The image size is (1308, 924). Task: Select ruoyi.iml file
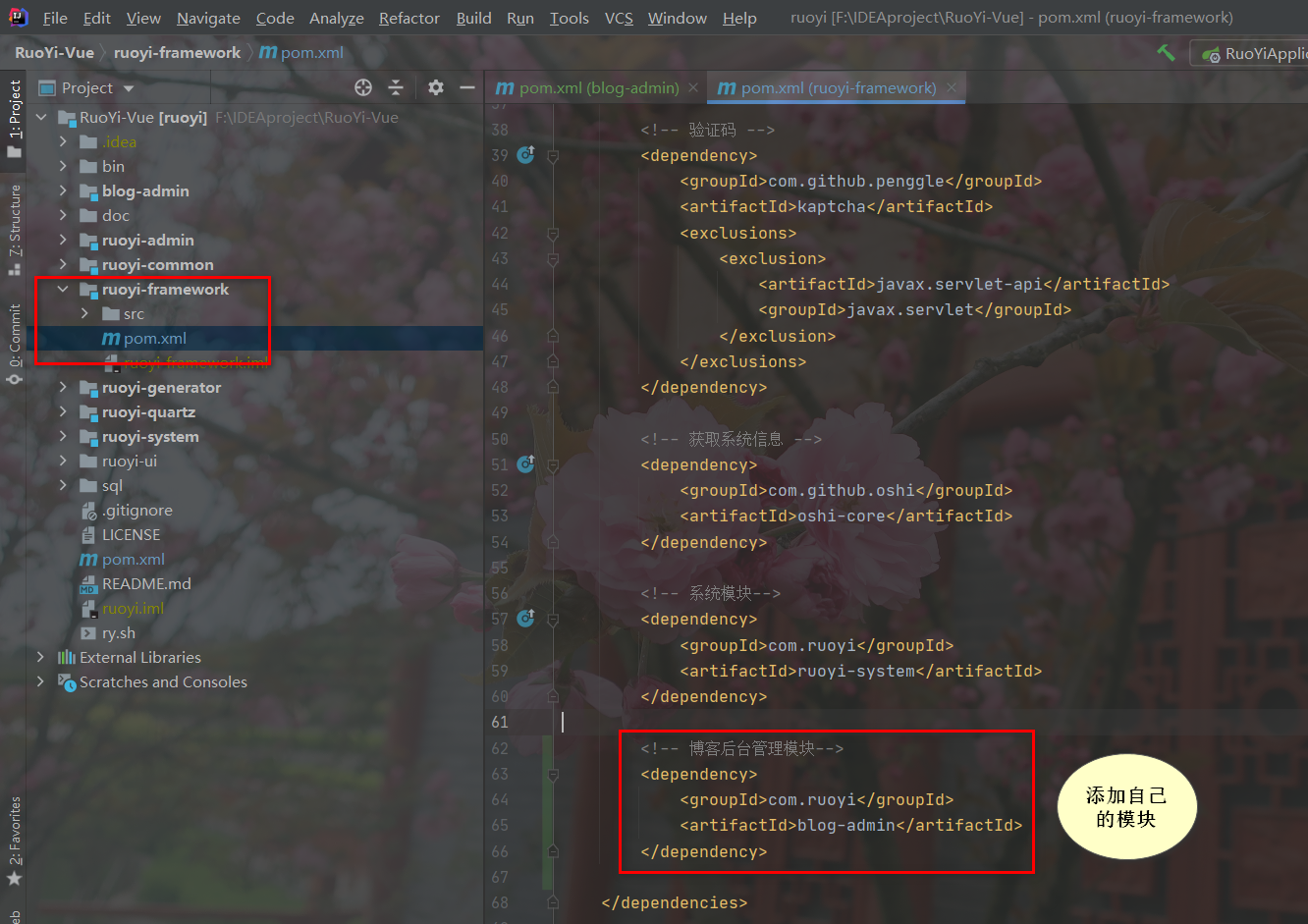(133, 609)
